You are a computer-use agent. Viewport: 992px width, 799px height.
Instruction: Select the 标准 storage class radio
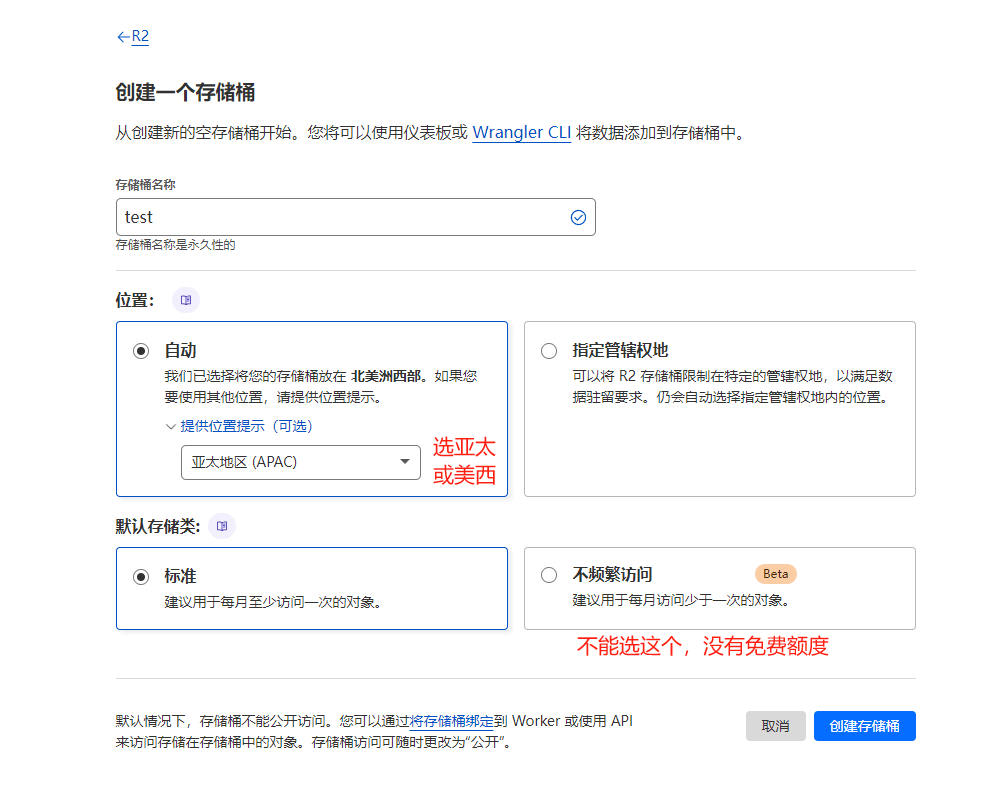[140, 574]
